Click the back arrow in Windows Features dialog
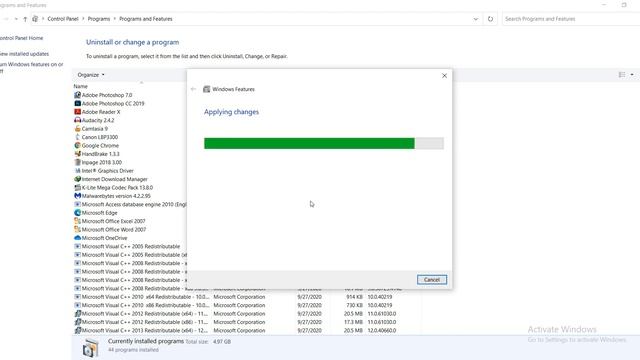640x360 pixels. [193, 89]
